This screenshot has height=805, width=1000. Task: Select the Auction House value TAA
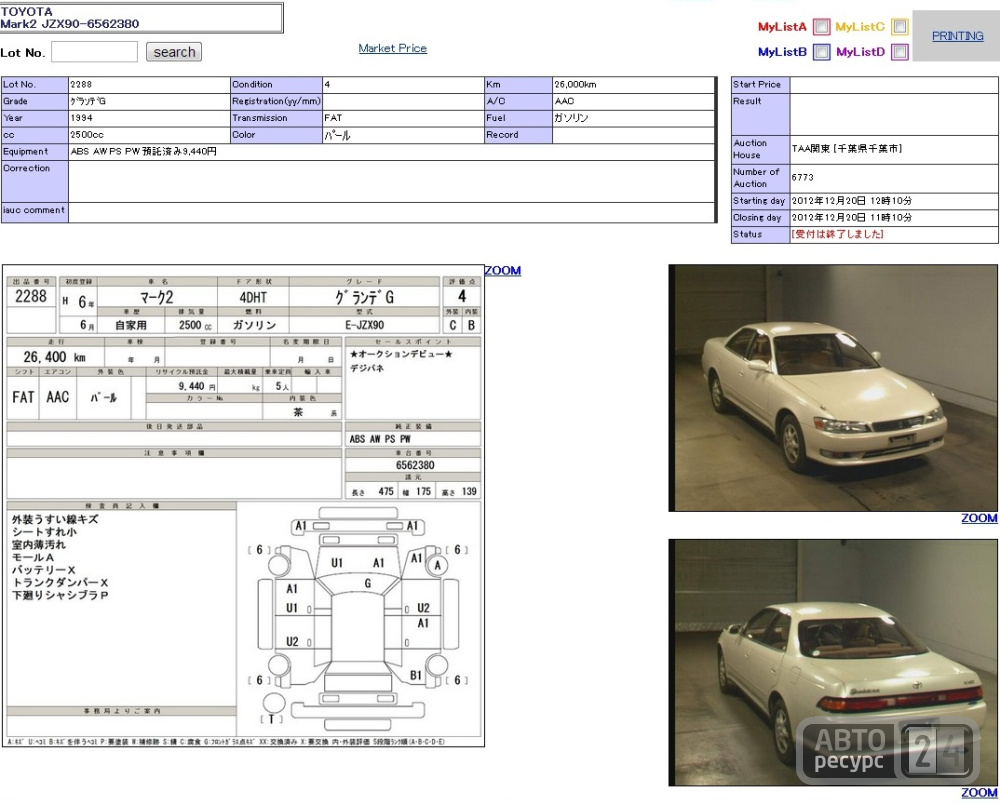point(847,149)
